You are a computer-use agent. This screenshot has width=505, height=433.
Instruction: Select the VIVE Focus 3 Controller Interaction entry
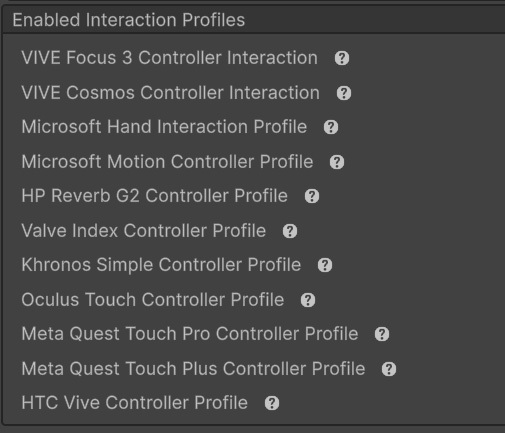169,58
